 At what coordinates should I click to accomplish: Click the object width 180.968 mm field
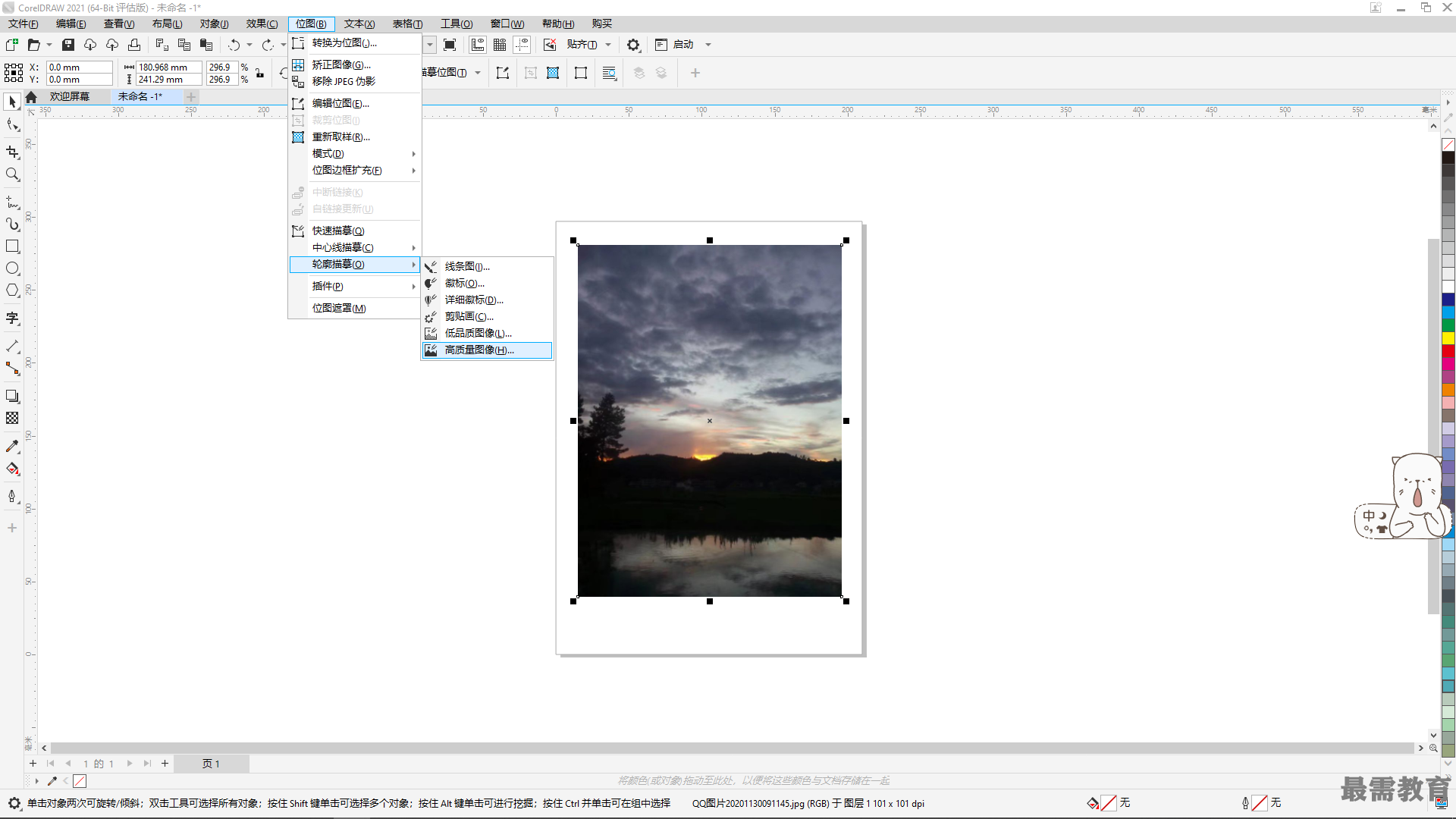tap(168, 67)
